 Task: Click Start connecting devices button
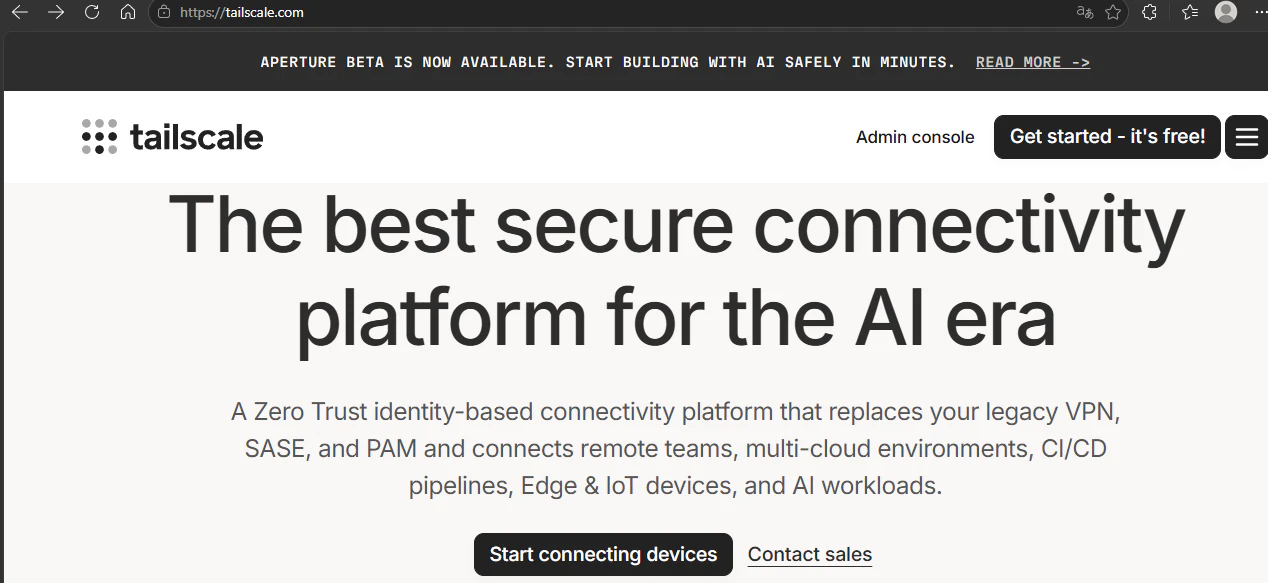pos(603,554)
